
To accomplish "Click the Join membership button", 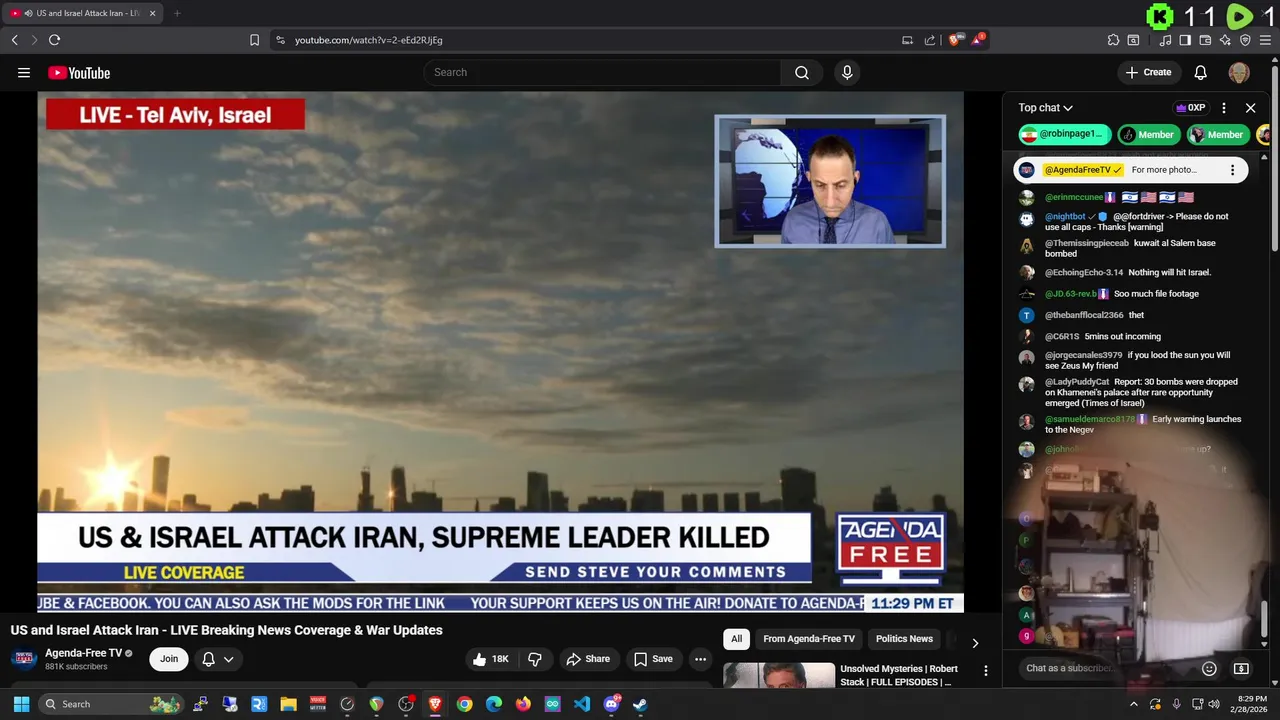I will (x=169, y=659).
